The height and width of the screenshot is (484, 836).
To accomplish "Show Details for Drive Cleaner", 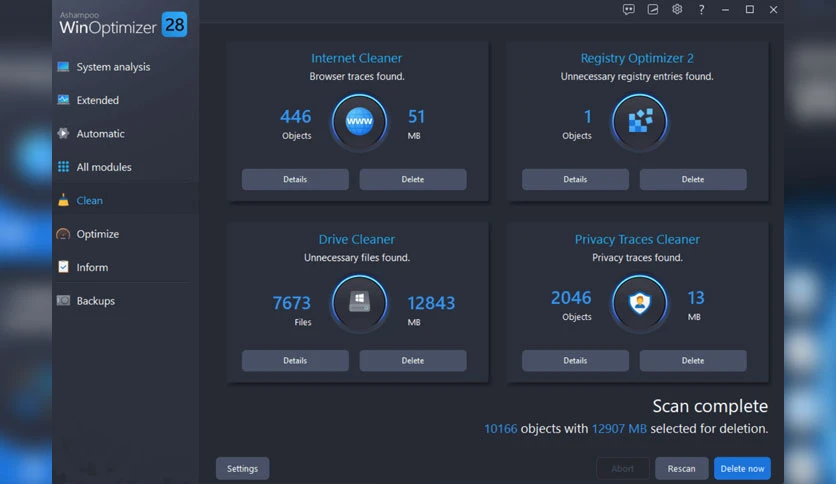I will pyautogui.click(x=295, y=361).
